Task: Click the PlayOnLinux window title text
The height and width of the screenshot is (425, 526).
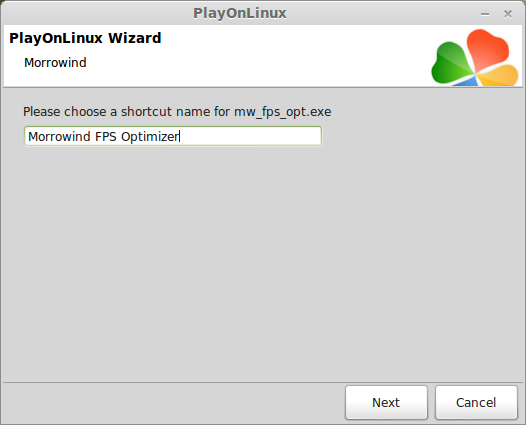Action: pyautogui.click(x=240, y=13)
